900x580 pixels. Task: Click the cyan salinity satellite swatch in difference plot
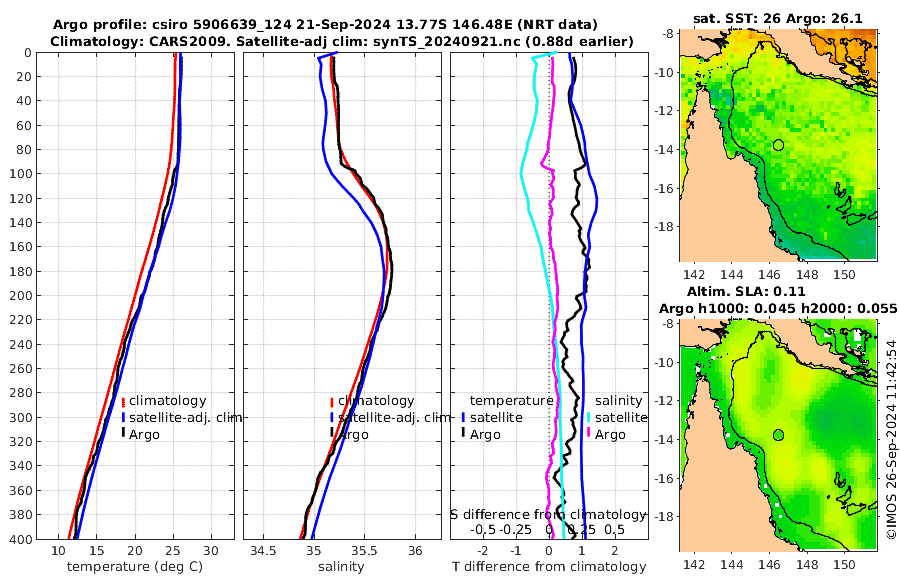pos(588,417)
